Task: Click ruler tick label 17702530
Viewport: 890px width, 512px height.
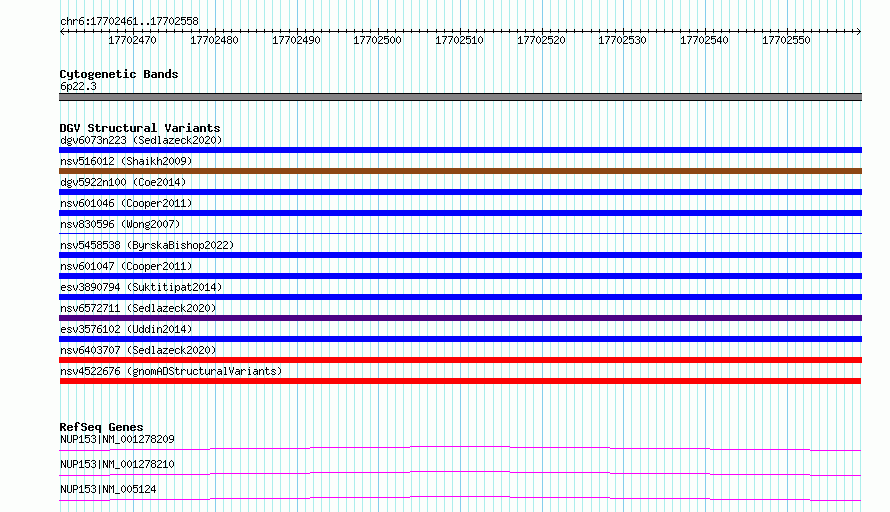Action: click(x=622, y=40)
